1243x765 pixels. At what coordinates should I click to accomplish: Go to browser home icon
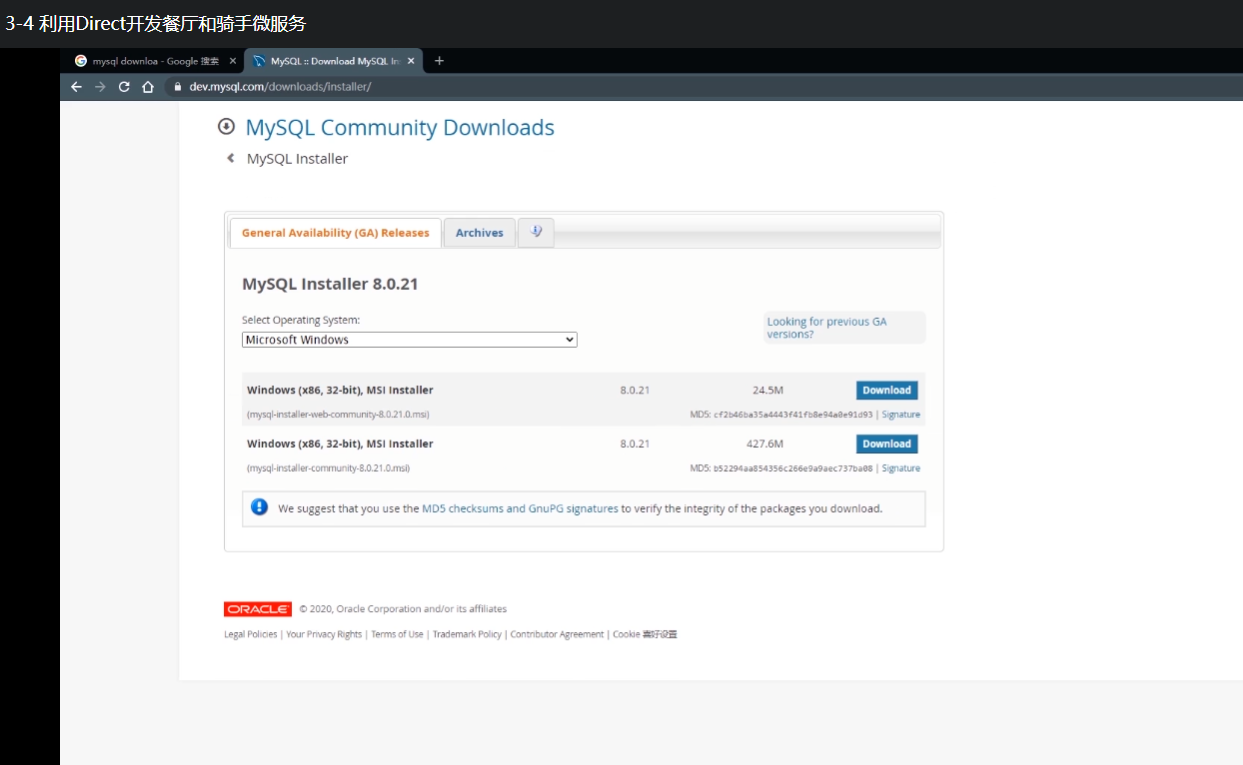click(148, 87)
